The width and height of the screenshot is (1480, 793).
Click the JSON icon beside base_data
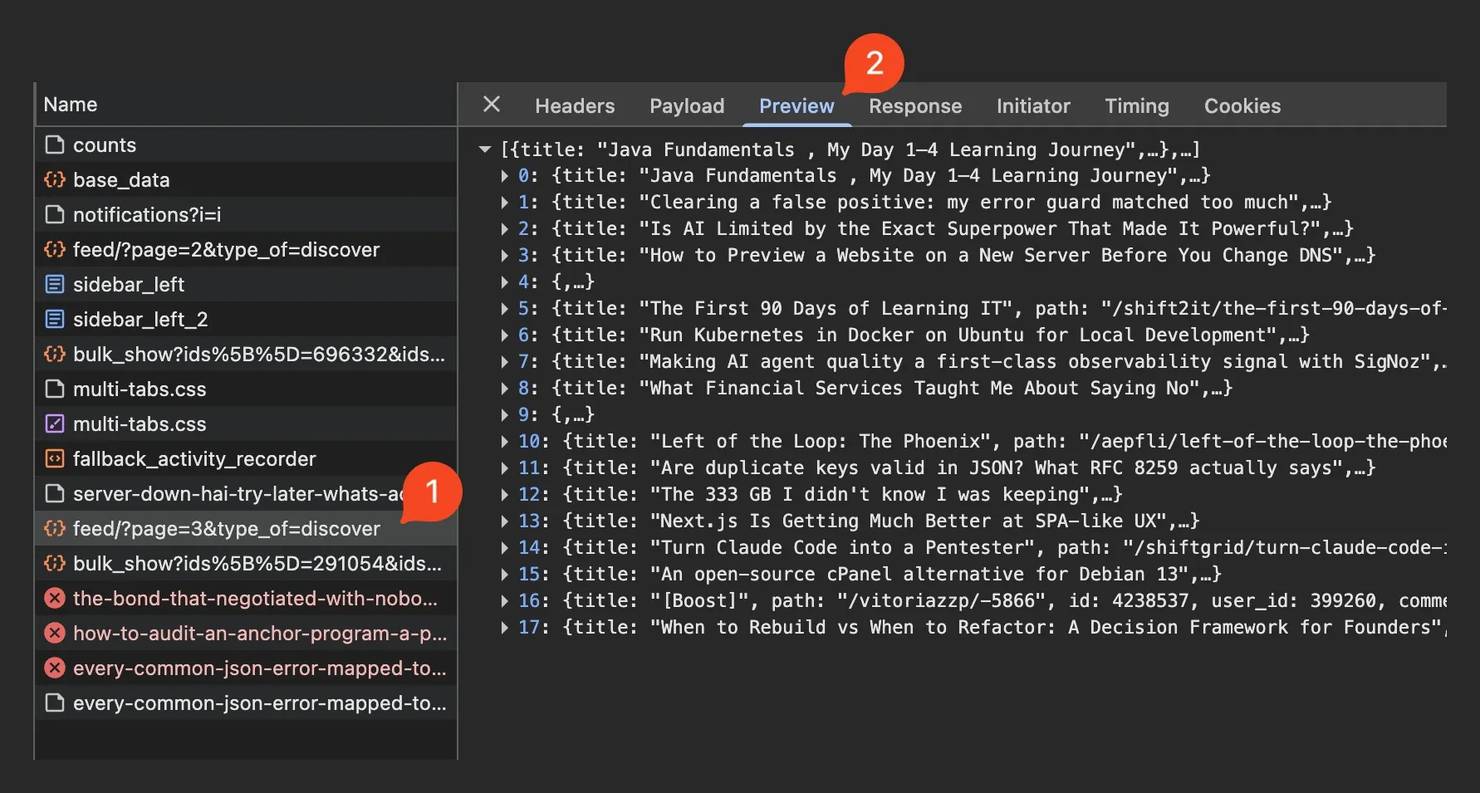(x=54, y=180)
